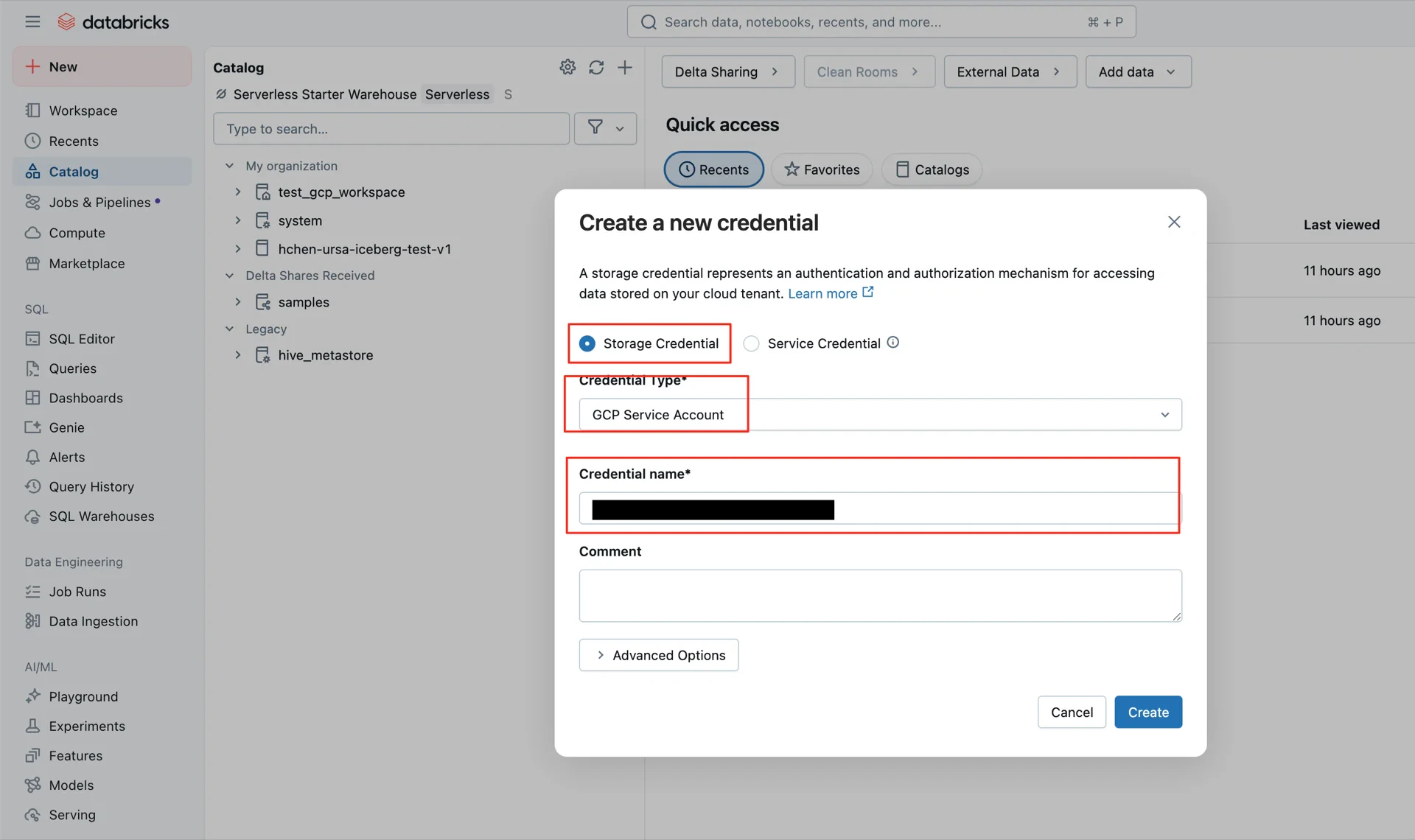Screen dimensions: 1415x840
Task: Select the Service Credential radio button
Action: pyautogui.click(x=751, y=343)
